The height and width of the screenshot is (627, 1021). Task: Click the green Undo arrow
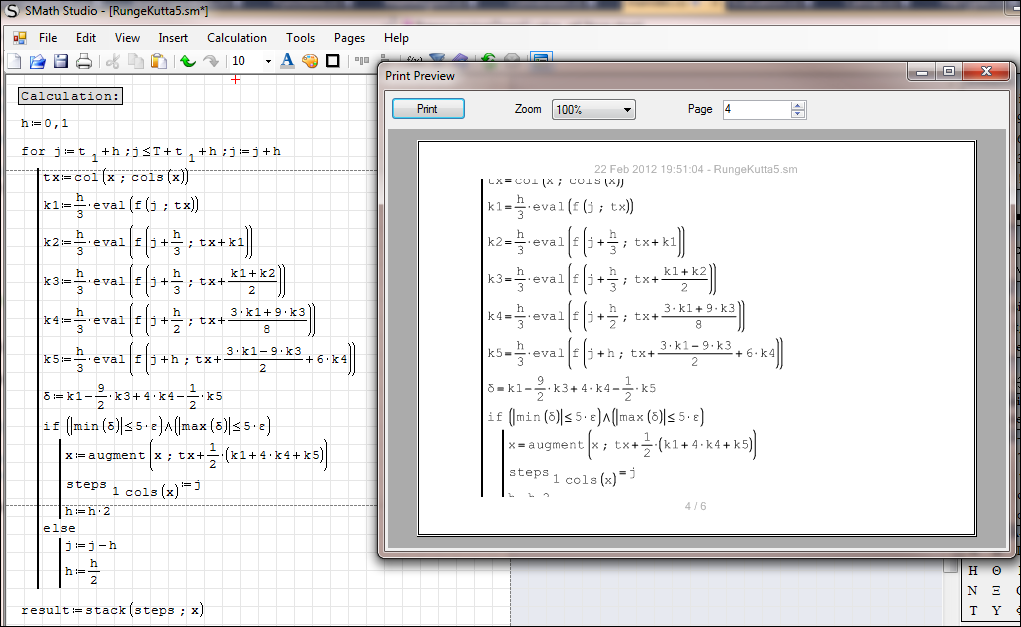click(187, 62)
